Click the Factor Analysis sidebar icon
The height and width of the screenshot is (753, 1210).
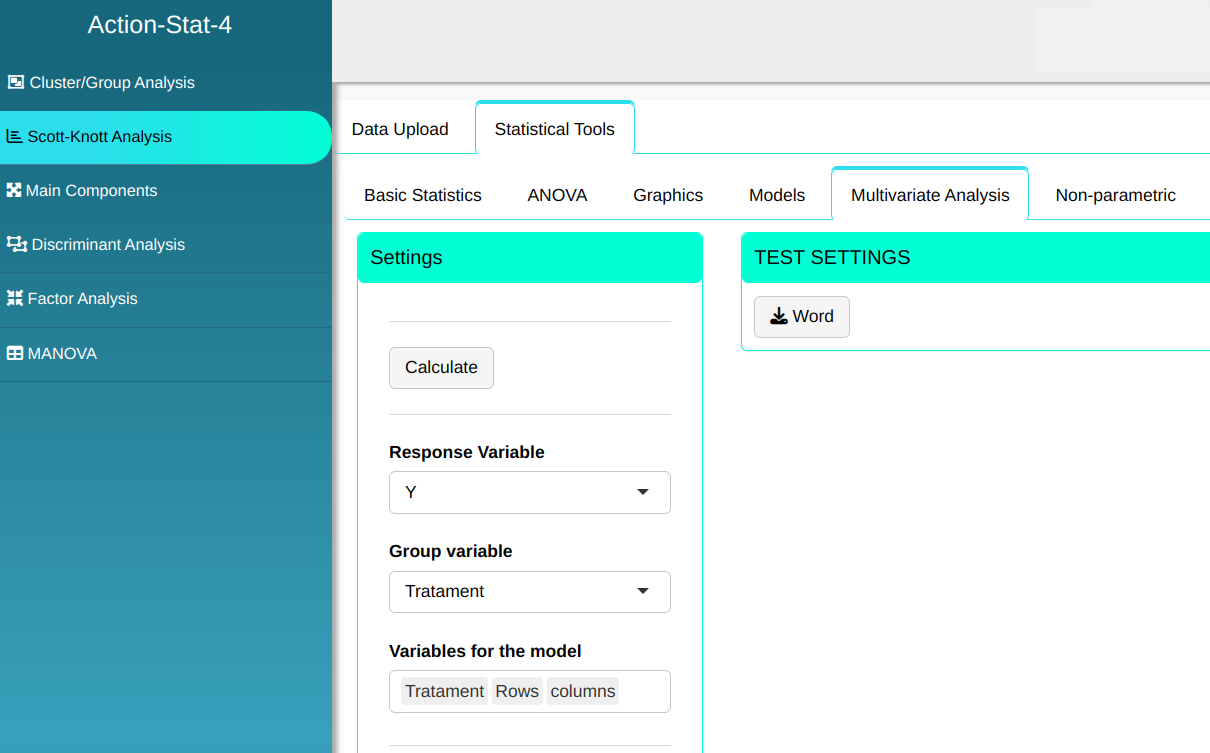pos(14,299)
